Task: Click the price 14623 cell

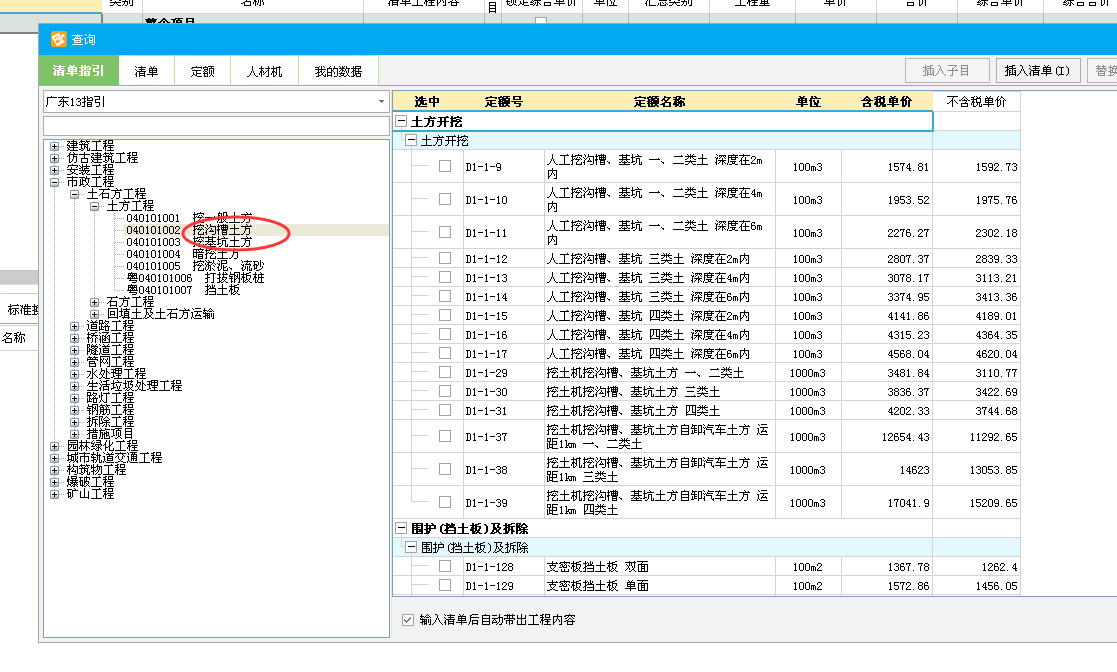Action: (887, 470)
